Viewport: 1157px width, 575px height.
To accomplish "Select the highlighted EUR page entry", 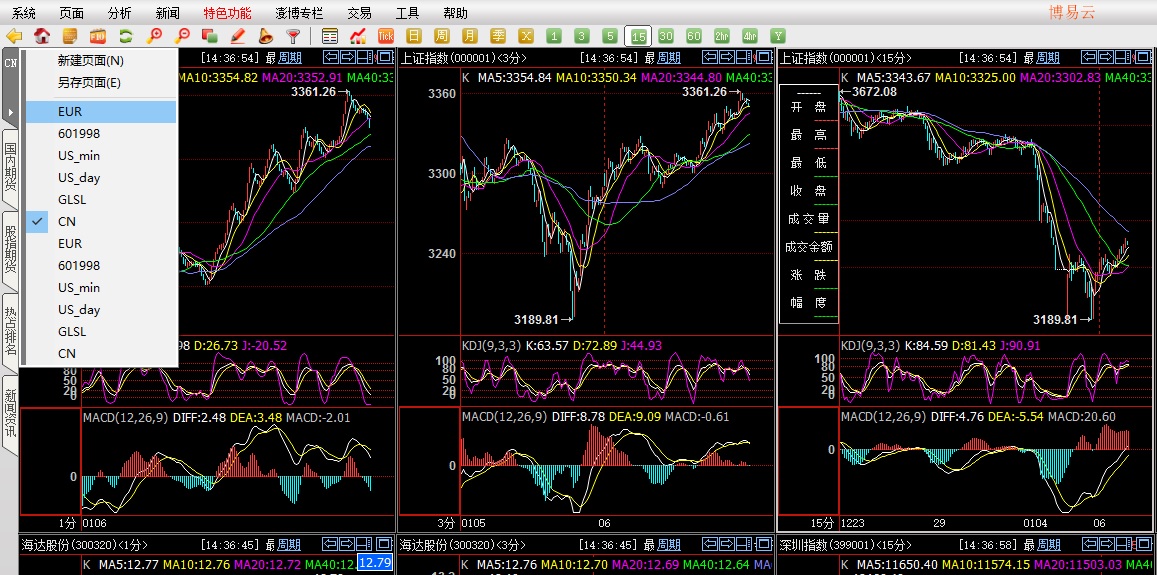I will (101, 111).
